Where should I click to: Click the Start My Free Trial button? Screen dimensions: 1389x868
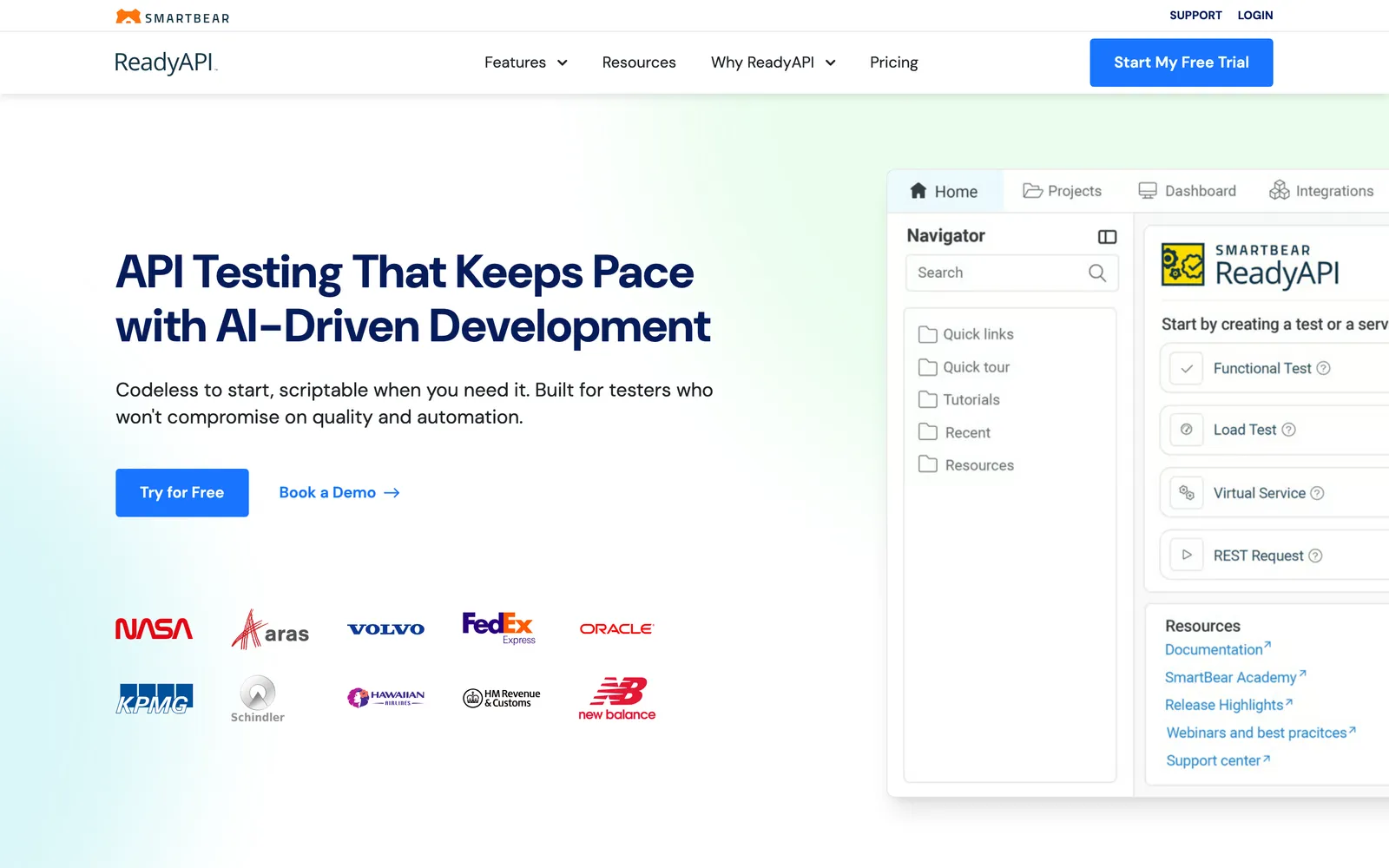(1182, 62)
